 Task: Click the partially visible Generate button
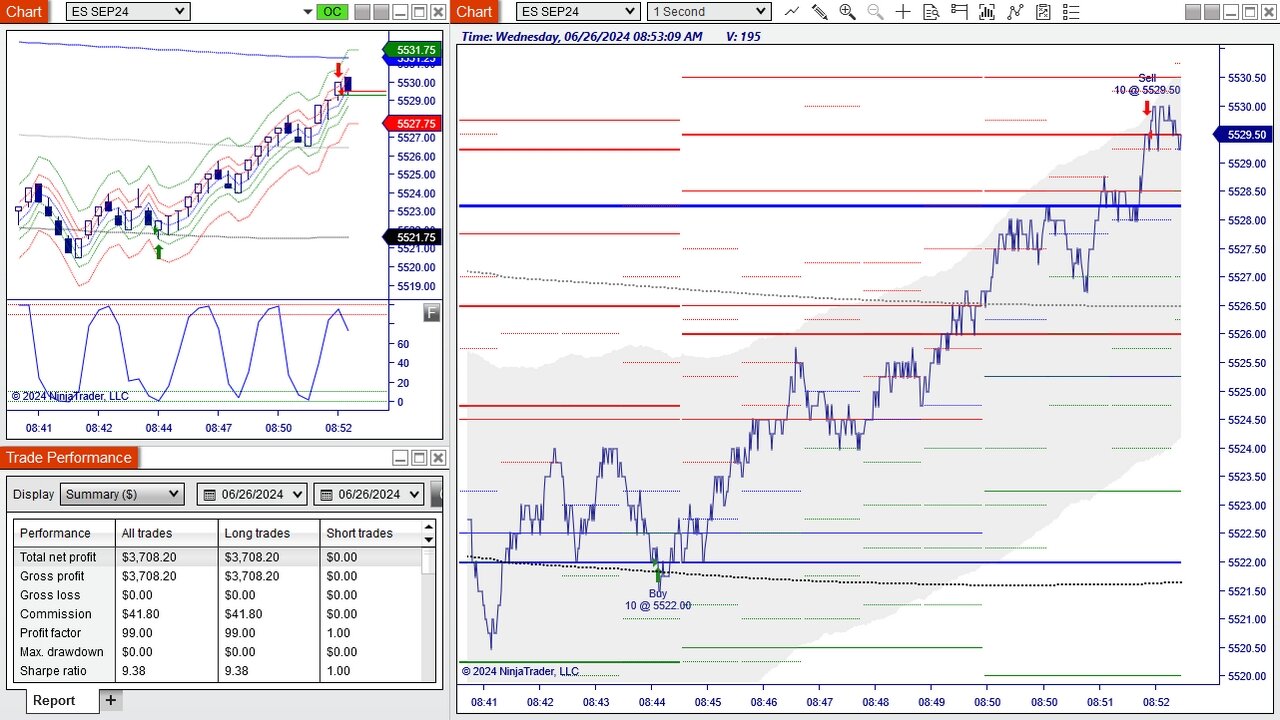click(x=436, y=494)
